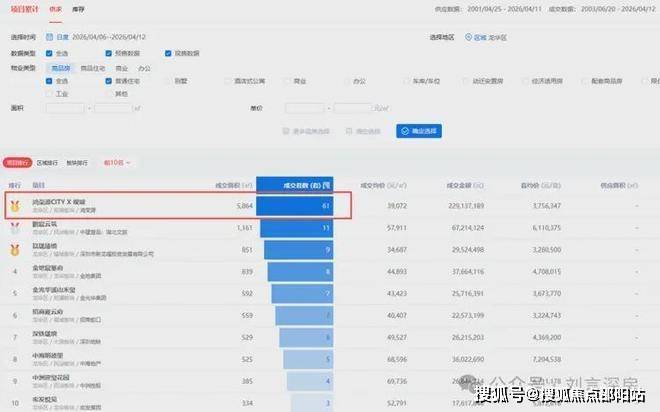
Task: Select the 商品住宅 property type tab
Action: pyautogui.click(x=91, y=67)
